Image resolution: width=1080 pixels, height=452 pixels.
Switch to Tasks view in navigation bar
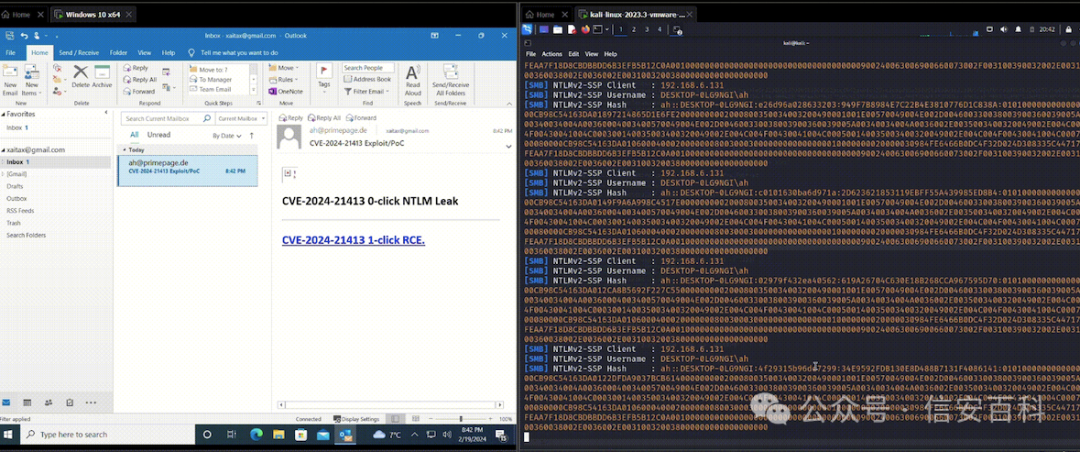70,402
